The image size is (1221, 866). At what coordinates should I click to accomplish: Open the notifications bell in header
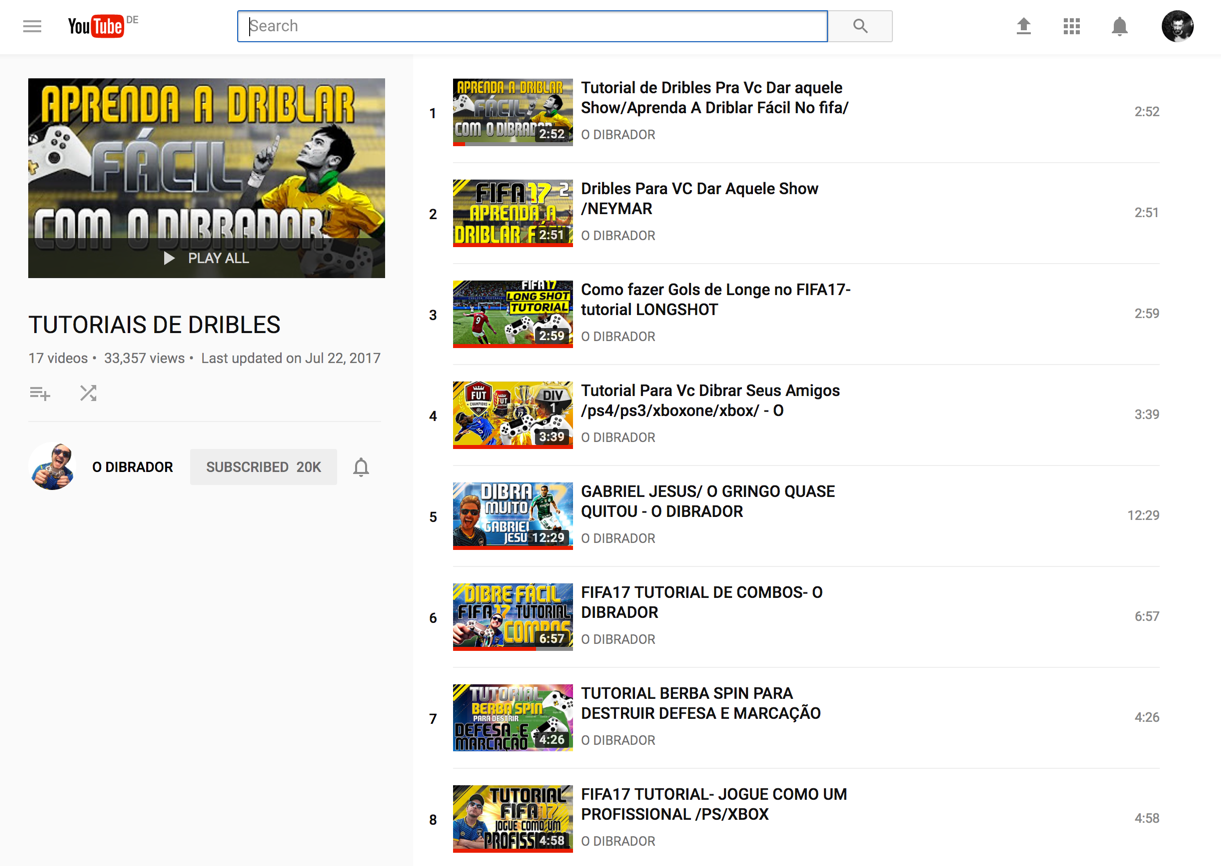click(1119, 26)
